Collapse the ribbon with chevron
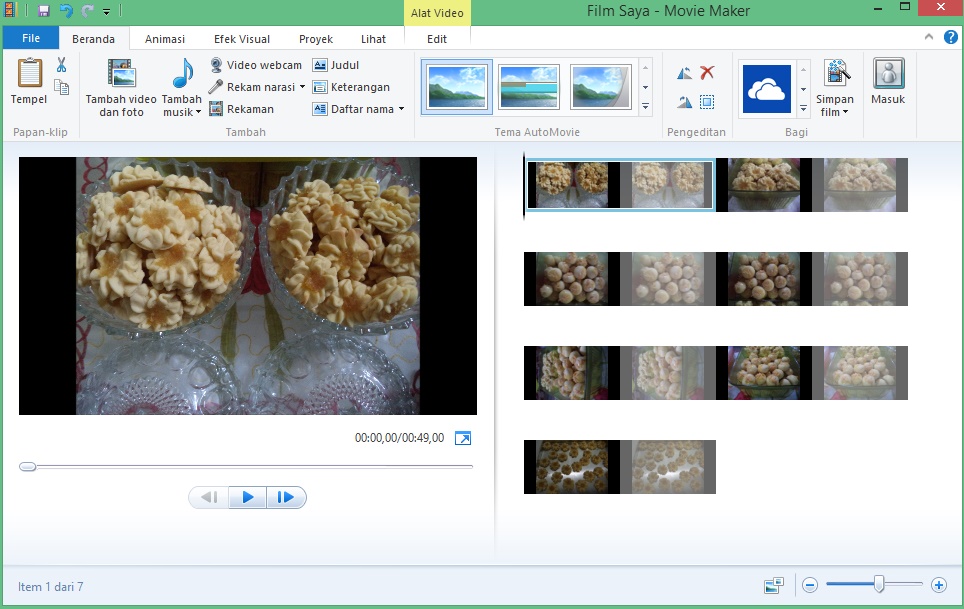 click(928, 37)
